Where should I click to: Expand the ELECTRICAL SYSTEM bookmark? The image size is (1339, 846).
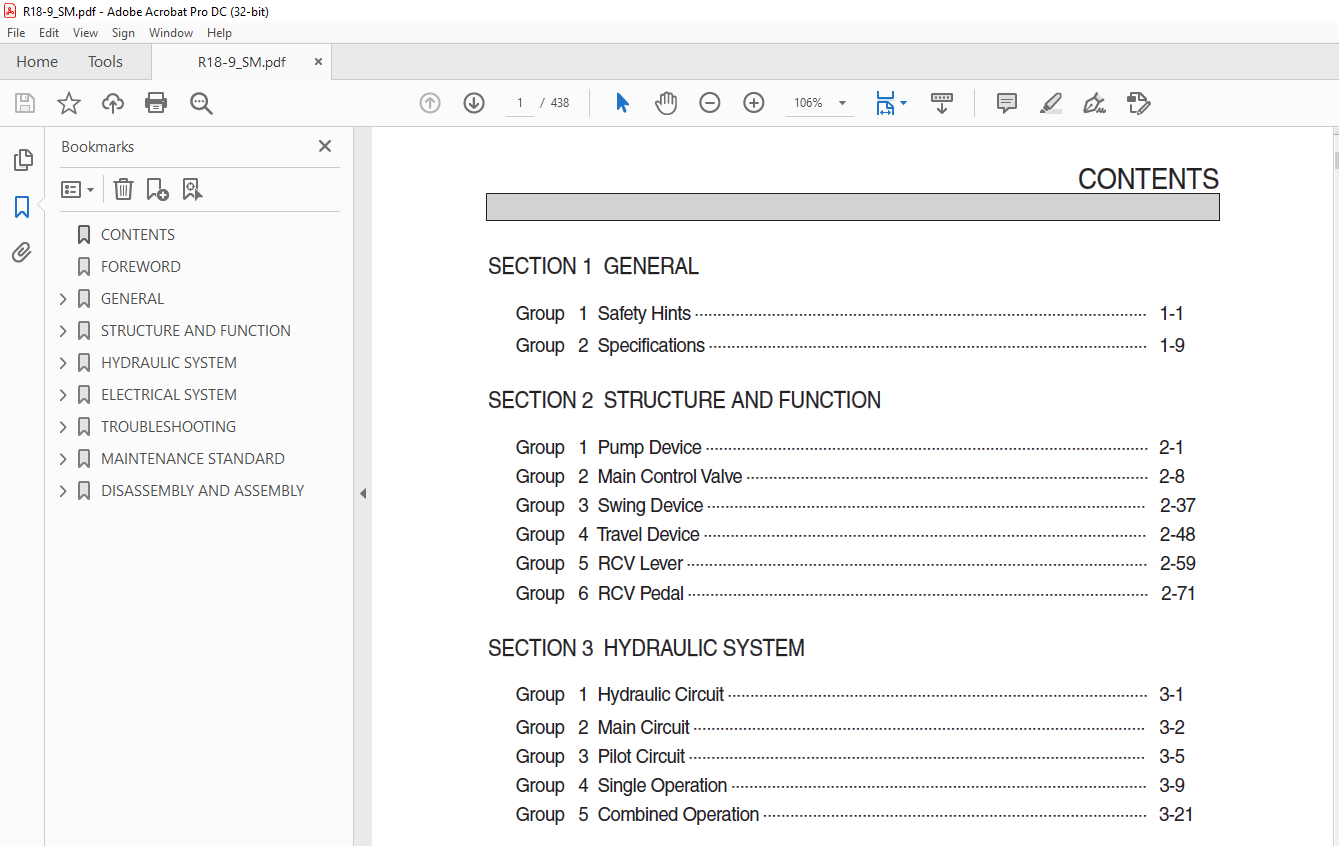[x=63, y=395]
